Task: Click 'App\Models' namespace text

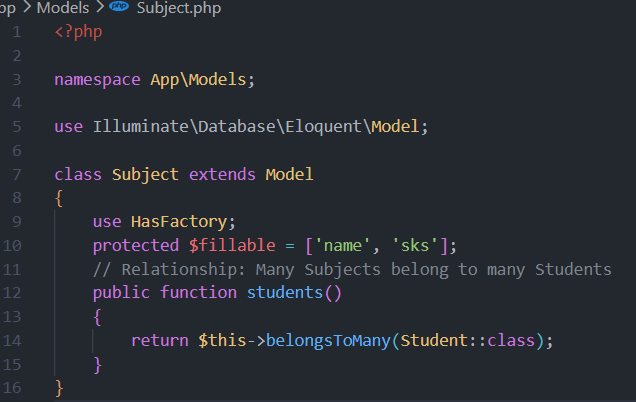Action: click(198, 80)
